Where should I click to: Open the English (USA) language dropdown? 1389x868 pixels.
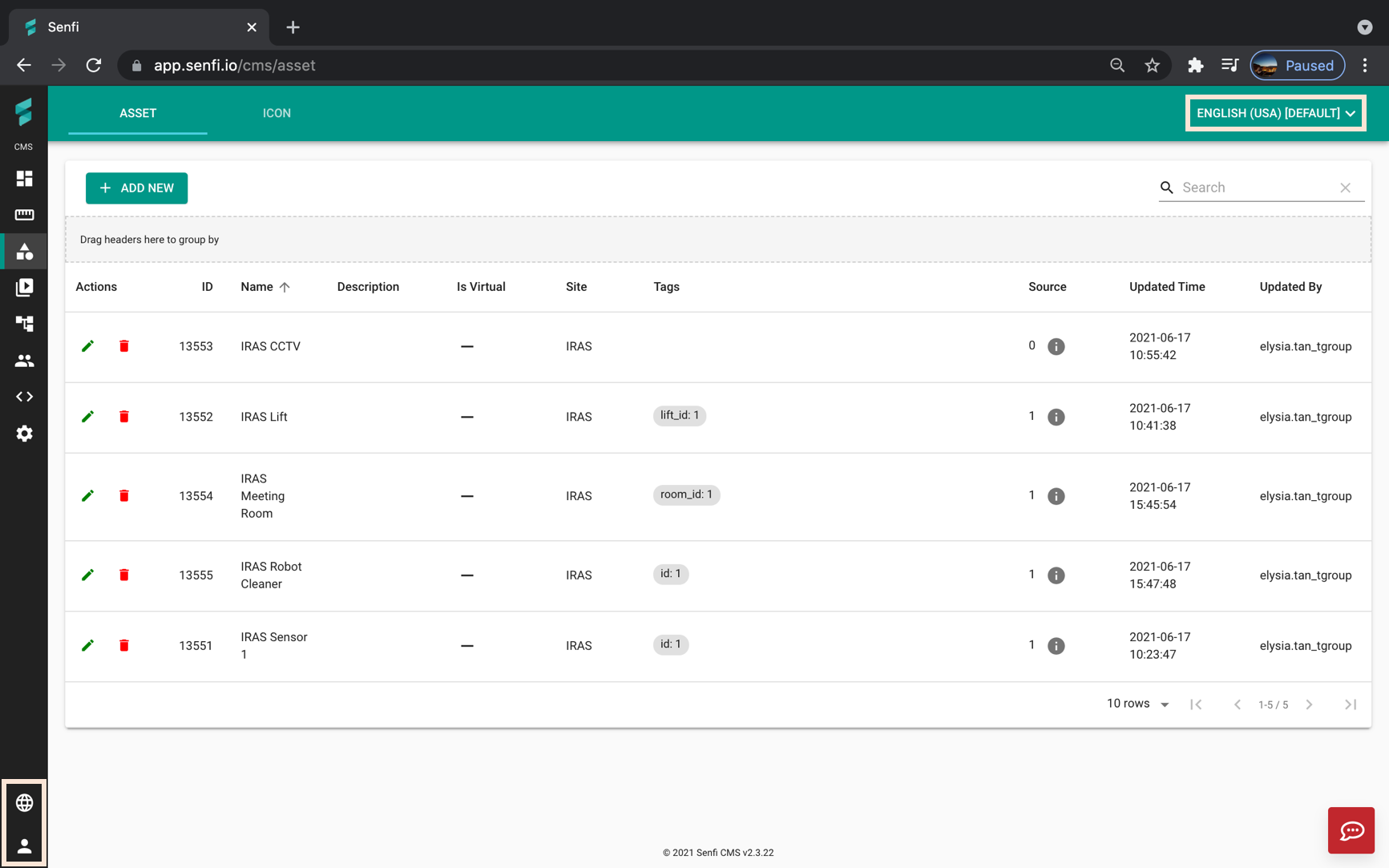1276,113
